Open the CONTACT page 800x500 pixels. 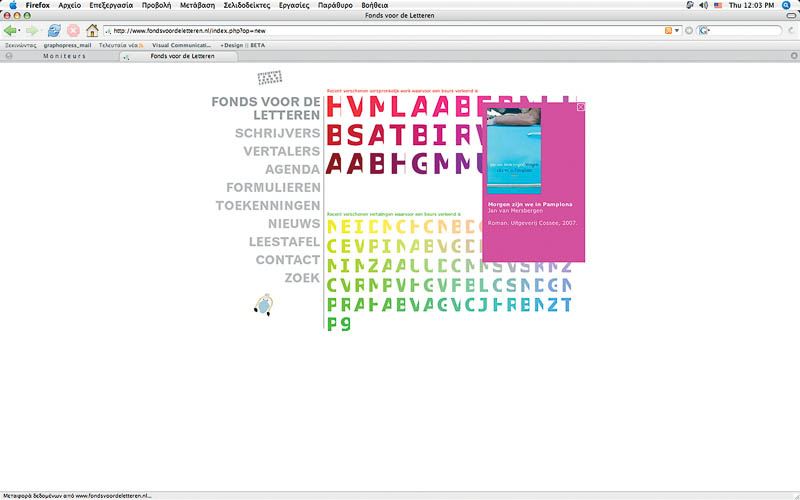pos(288,260)
